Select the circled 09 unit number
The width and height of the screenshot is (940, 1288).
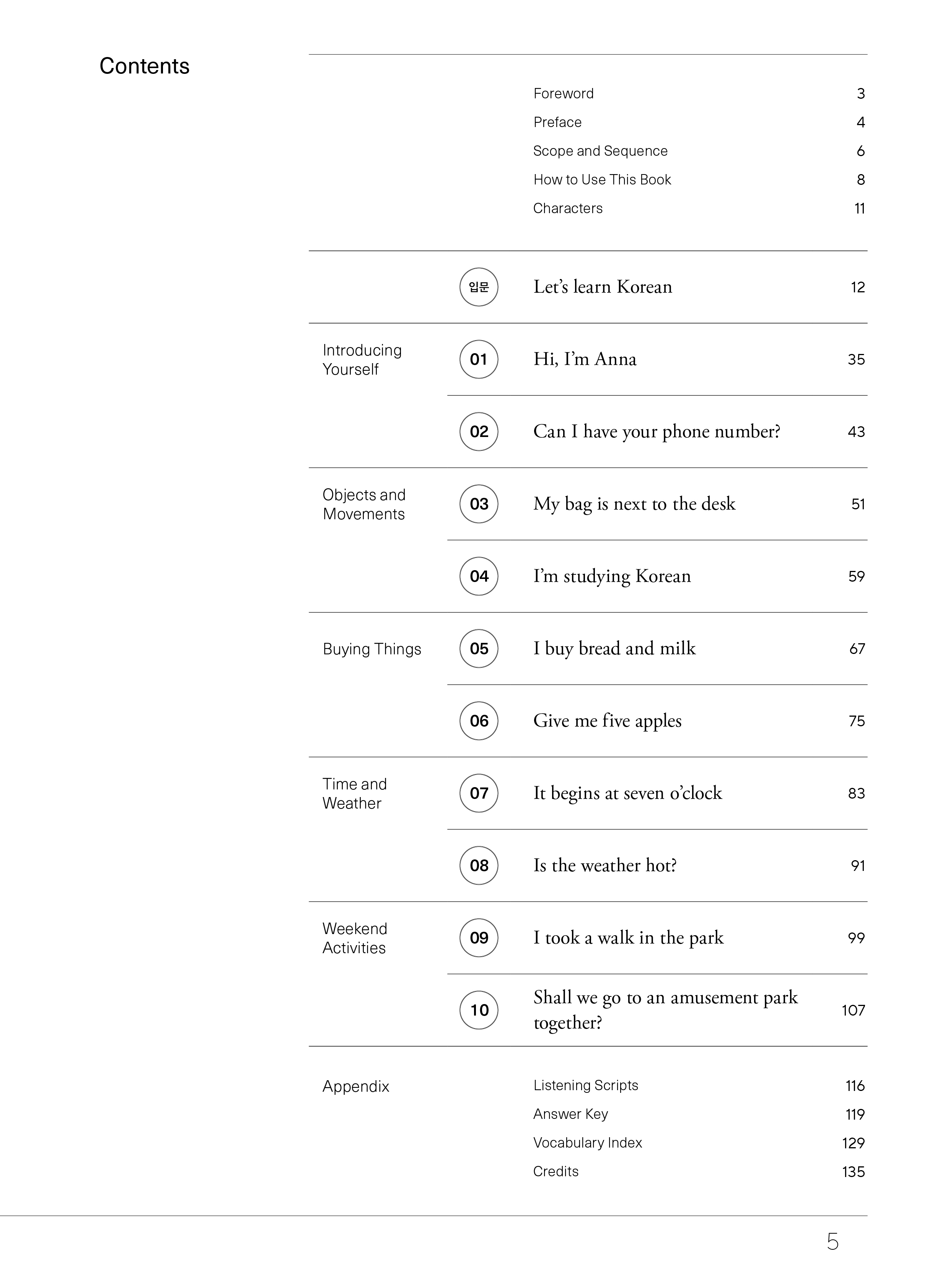[479, 937]
